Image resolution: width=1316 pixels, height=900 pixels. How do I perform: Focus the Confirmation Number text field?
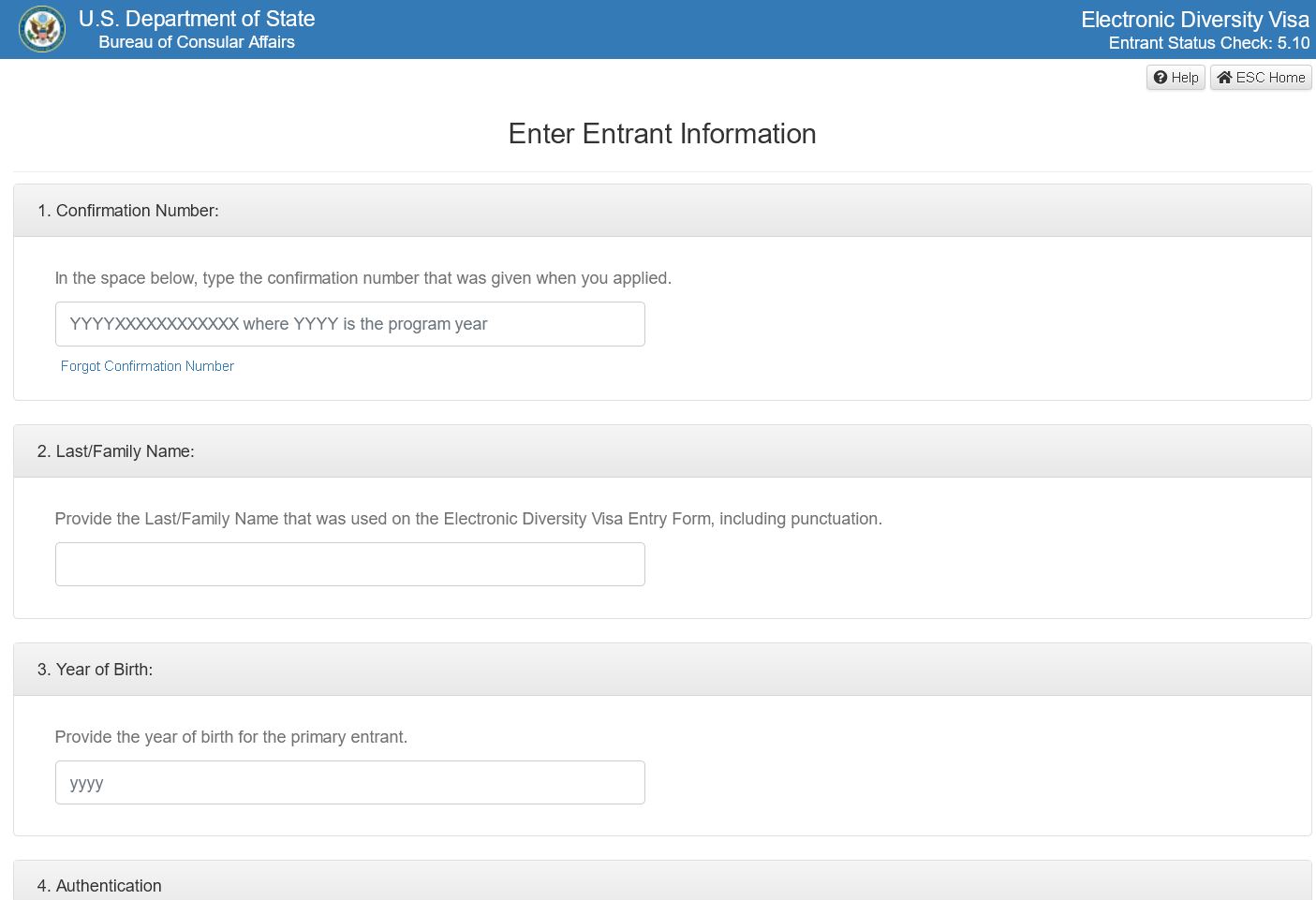349,324
